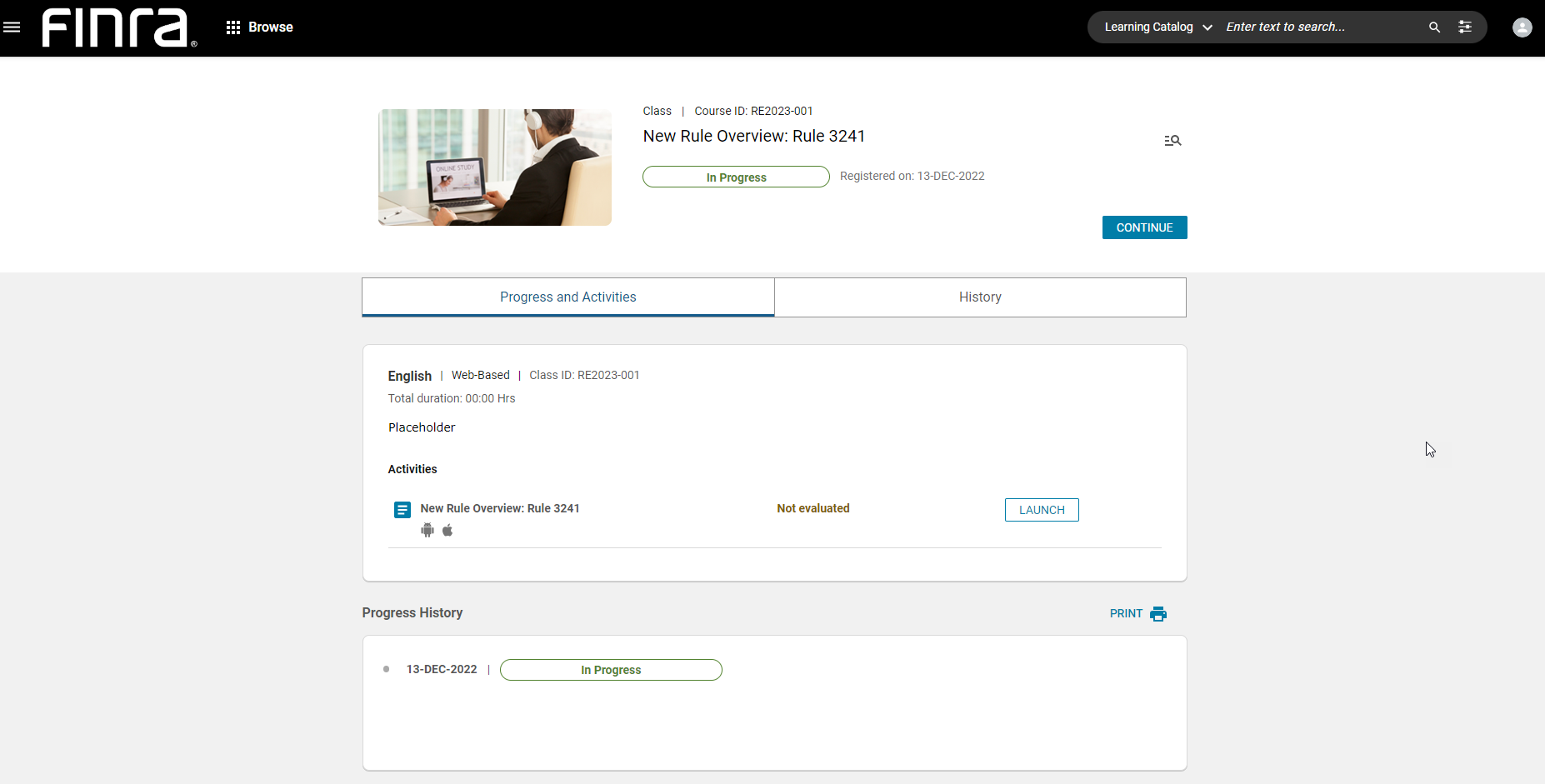
Task: Focus the search text field
Action: point(1321,27)
